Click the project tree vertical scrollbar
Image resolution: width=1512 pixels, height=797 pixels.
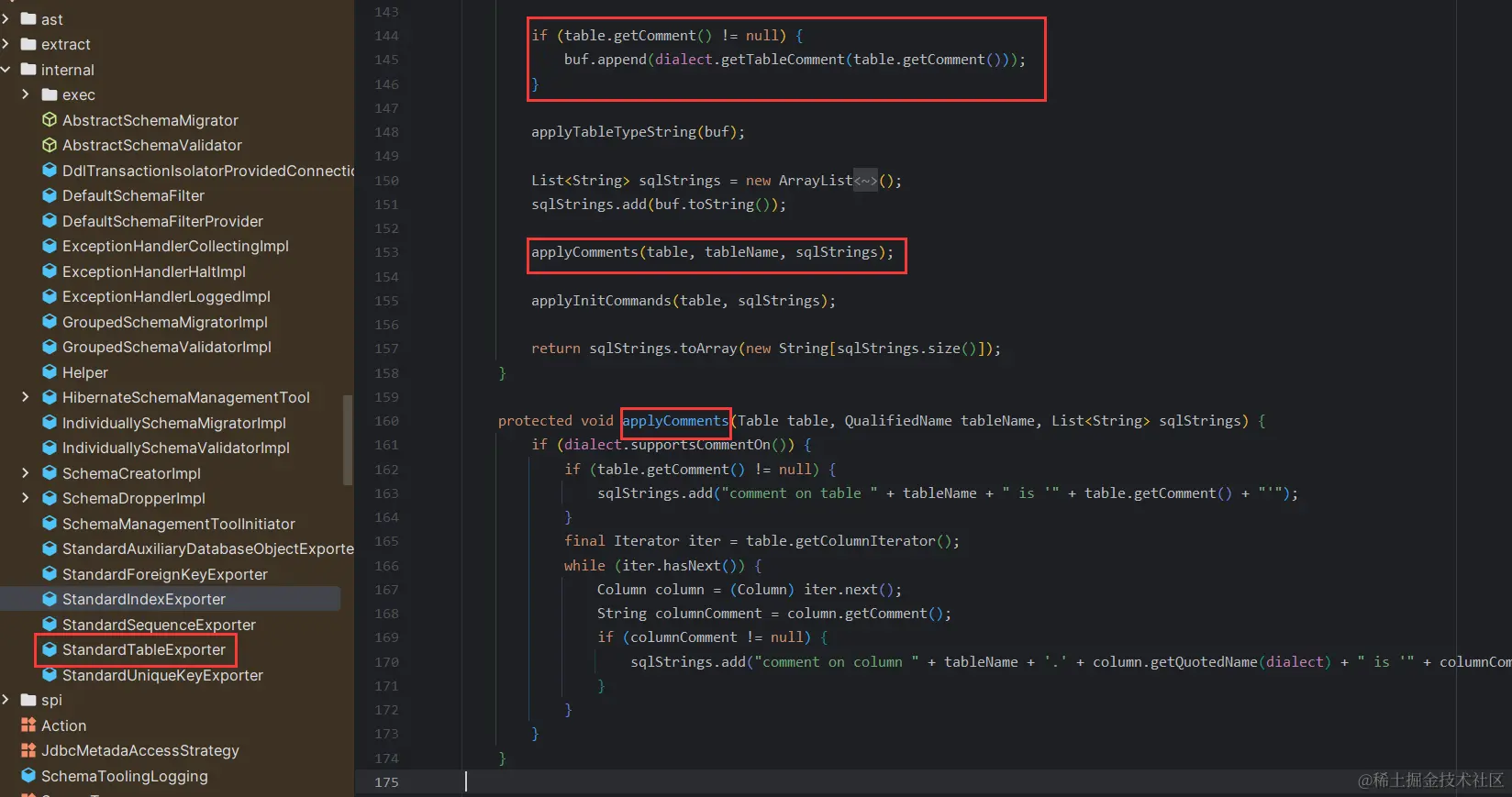click(x=348, y=440)
